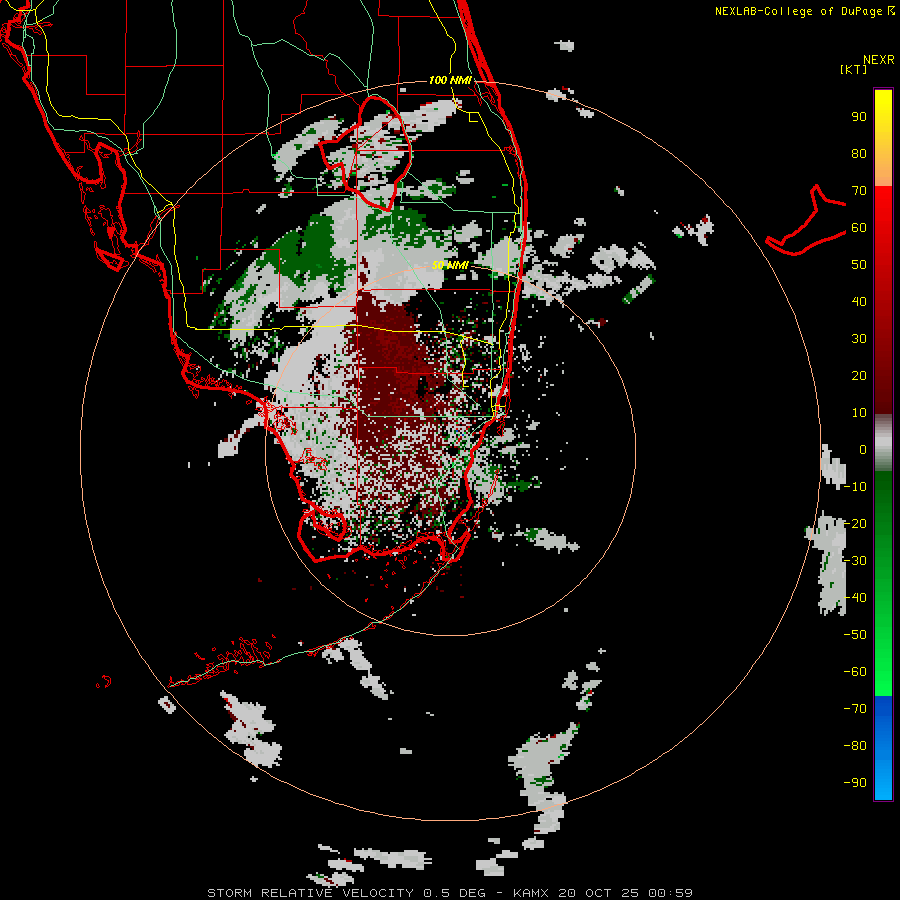Click the gray zero-velocity band on color bar
Screen dimensions: 900x900
(883, 442)
